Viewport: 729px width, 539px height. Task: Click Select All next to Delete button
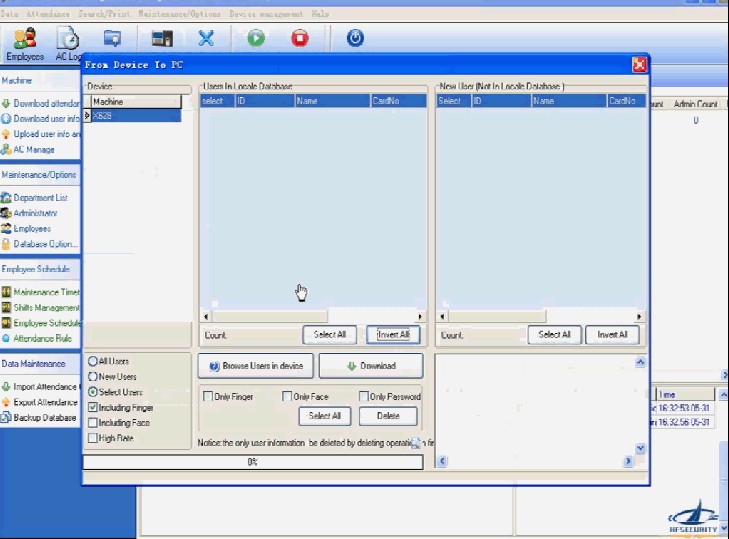pyautogui.click(x=325, y=416)
